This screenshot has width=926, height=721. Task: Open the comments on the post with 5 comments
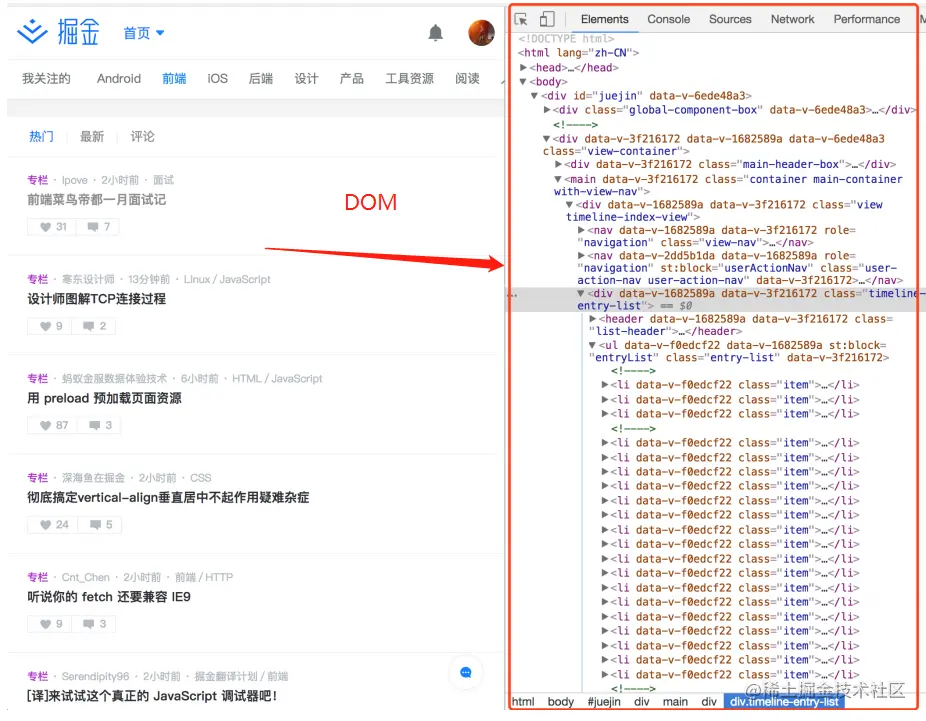[x=100, y=524]
